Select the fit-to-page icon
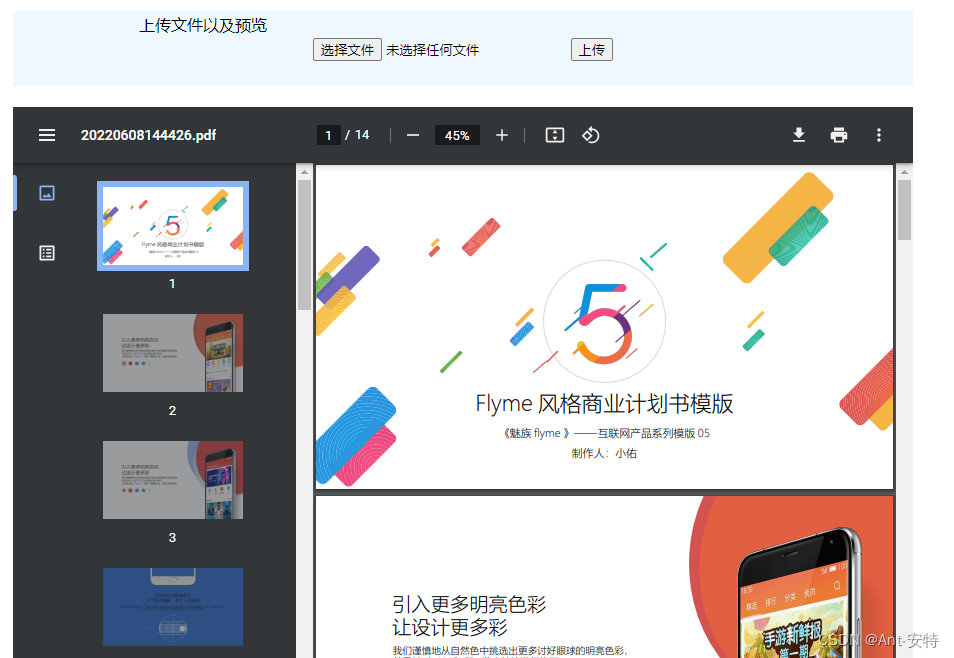Image resolution: width=954 pixels, height=658 pixels. coord(555,135)
